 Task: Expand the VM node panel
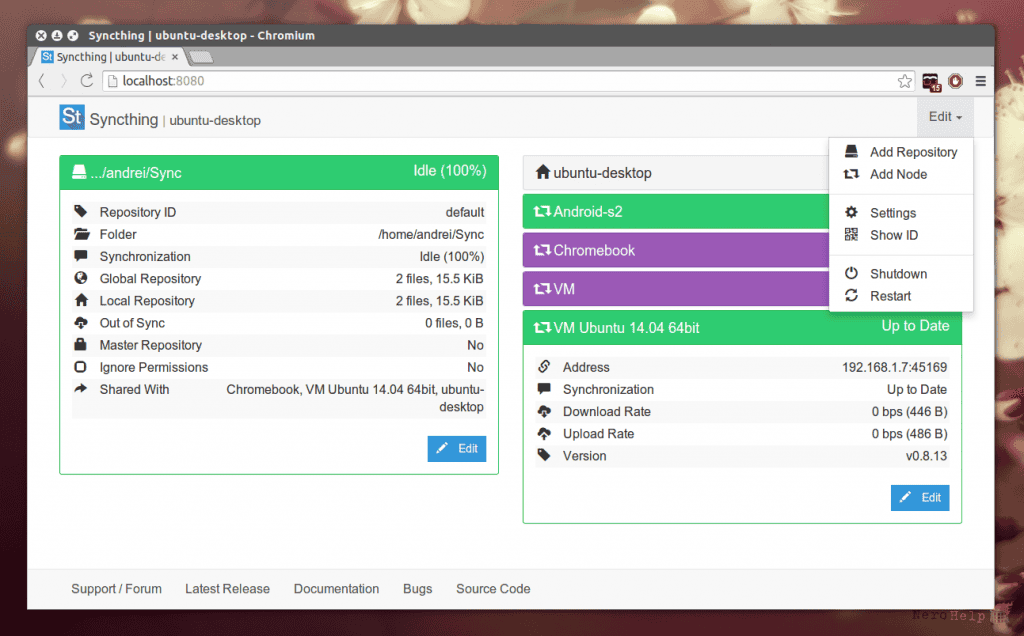676,289
